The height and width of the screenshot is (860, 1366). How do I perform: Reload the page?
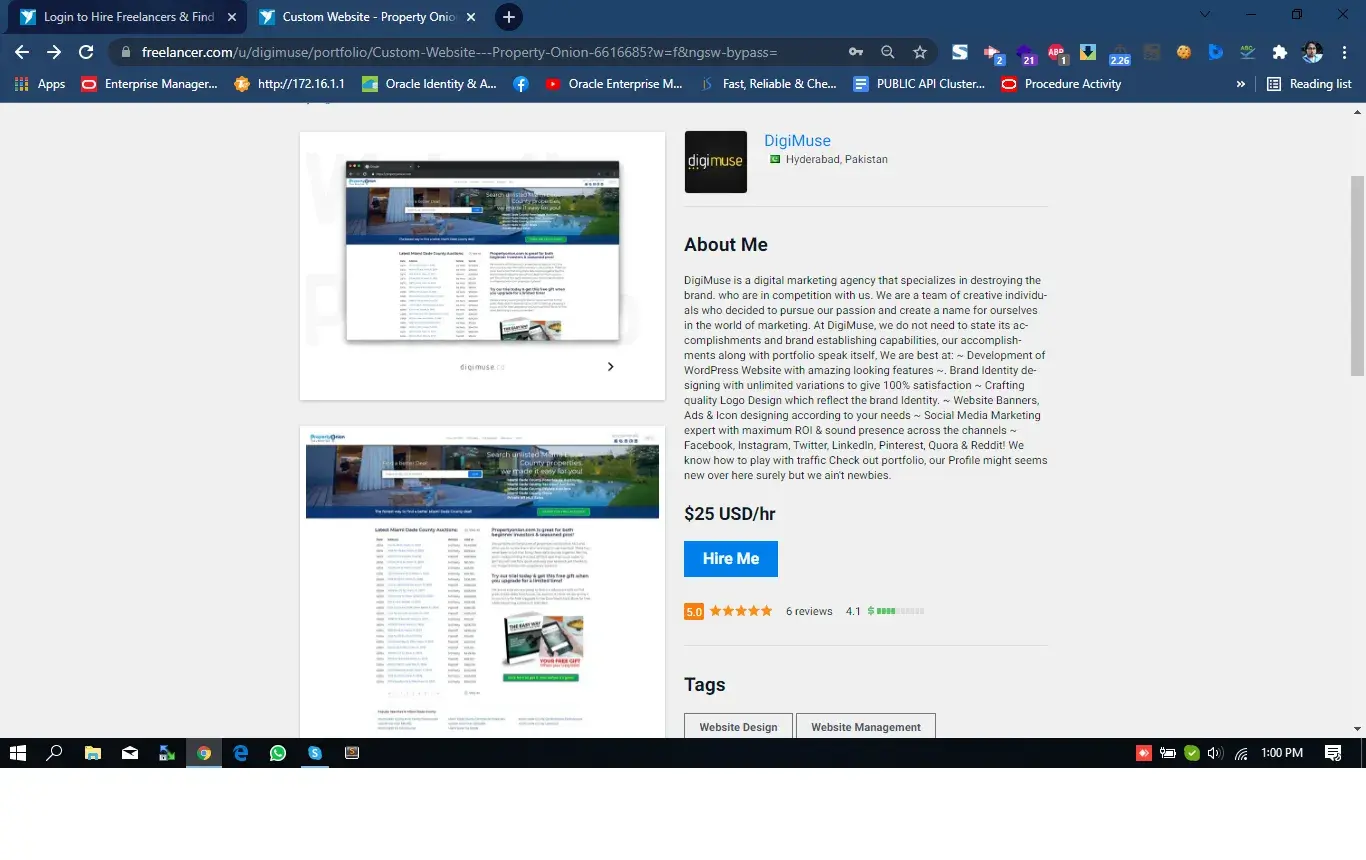tap(86, 52)
